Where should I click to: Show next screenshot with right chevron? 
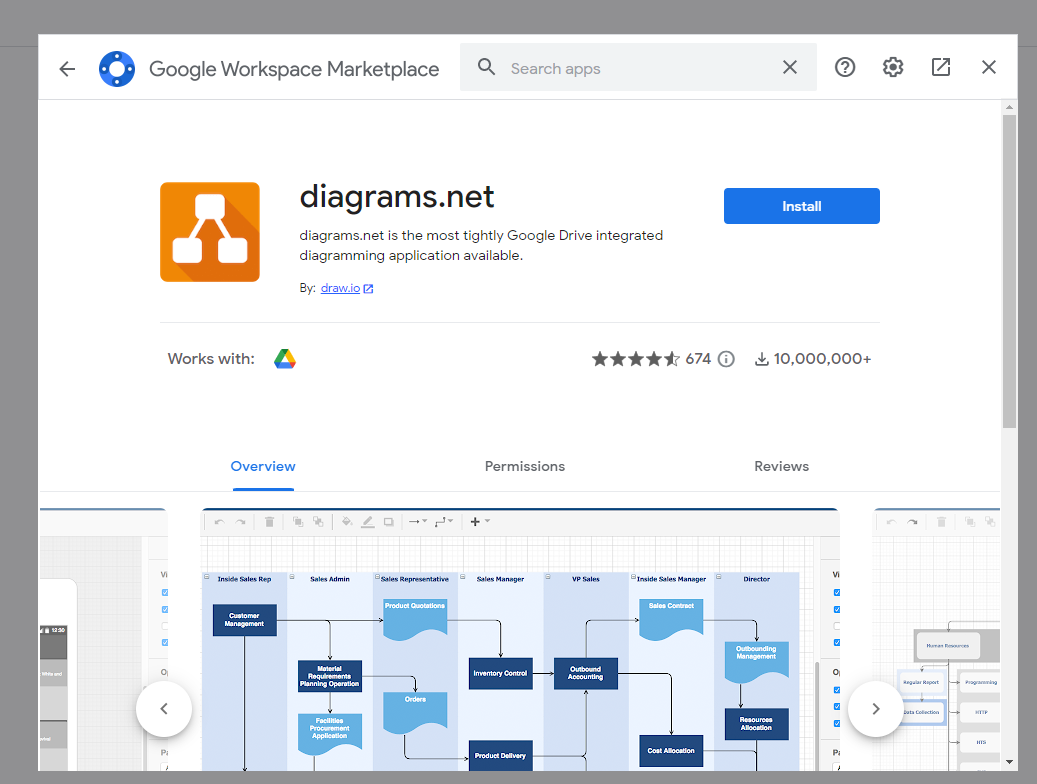[x=876, y=709]
